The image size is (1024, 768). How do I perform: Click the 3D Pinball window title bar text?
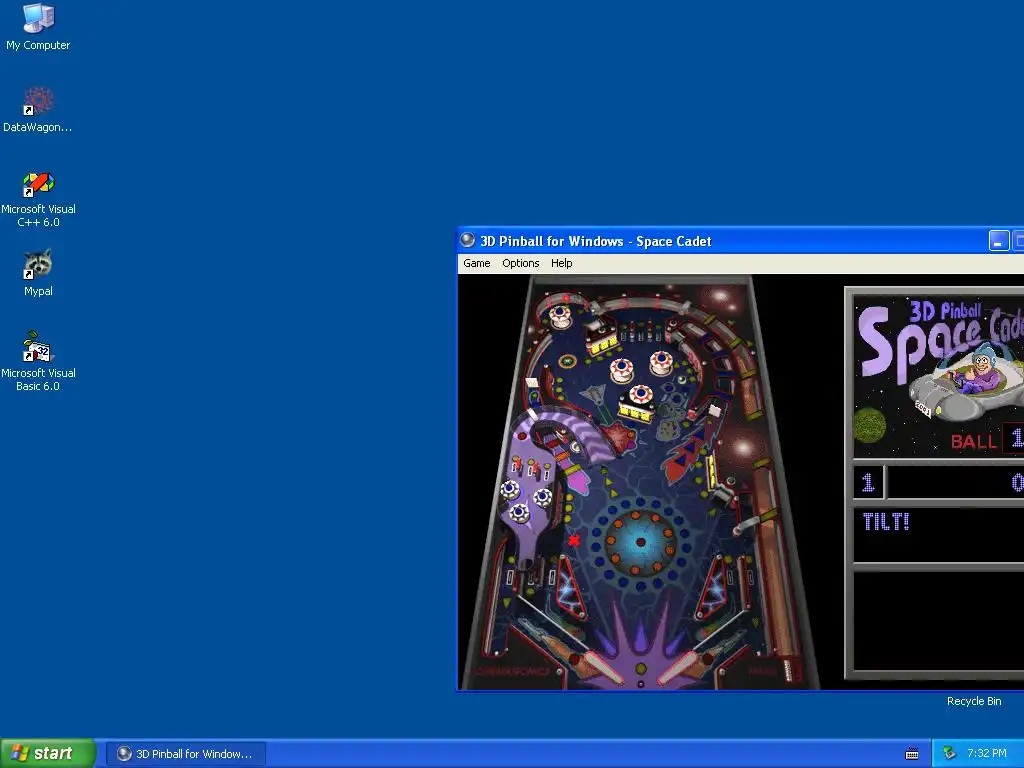pyautogui.click(x=596, y=241)
